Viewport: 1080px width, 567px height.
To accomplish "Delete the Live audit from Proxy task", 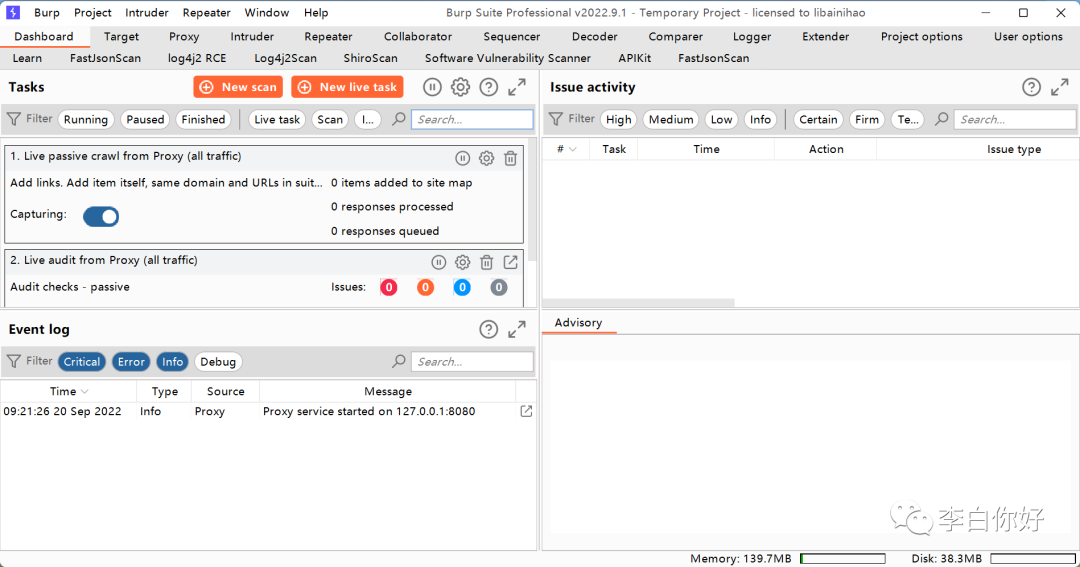I will coord(486,262).
